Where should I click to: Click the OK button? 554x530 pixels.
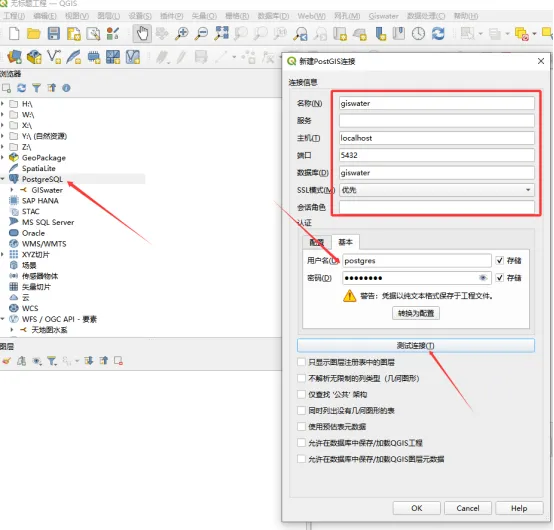tap(417, 508)
